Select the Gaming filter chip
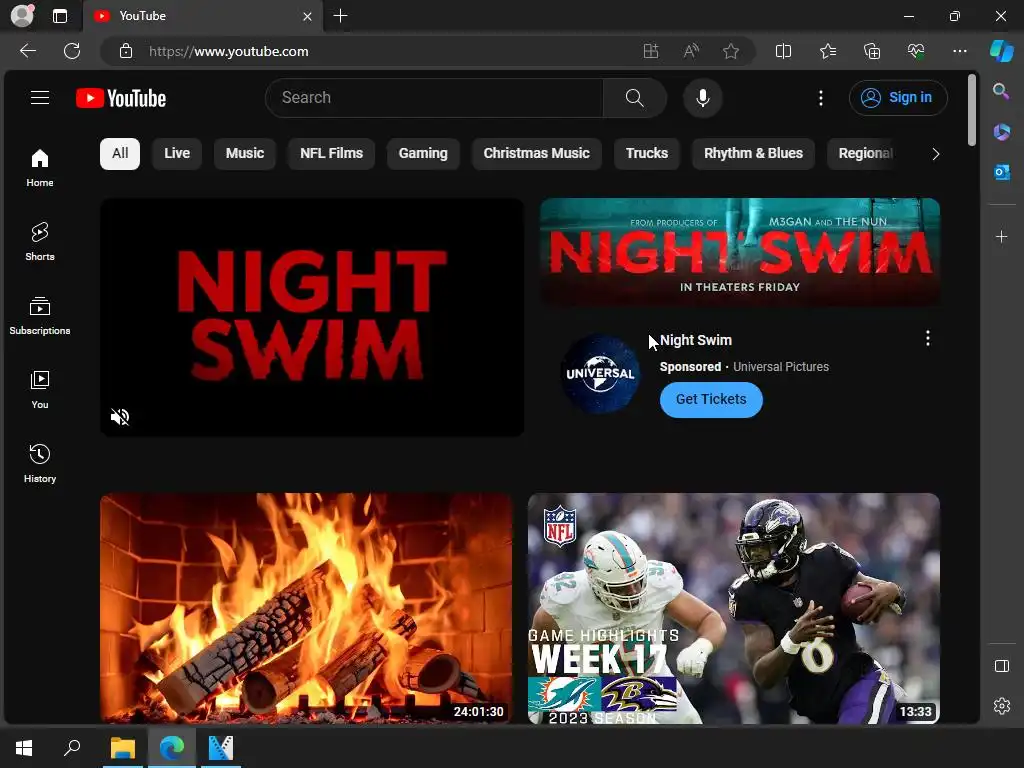 pos(423,153)
